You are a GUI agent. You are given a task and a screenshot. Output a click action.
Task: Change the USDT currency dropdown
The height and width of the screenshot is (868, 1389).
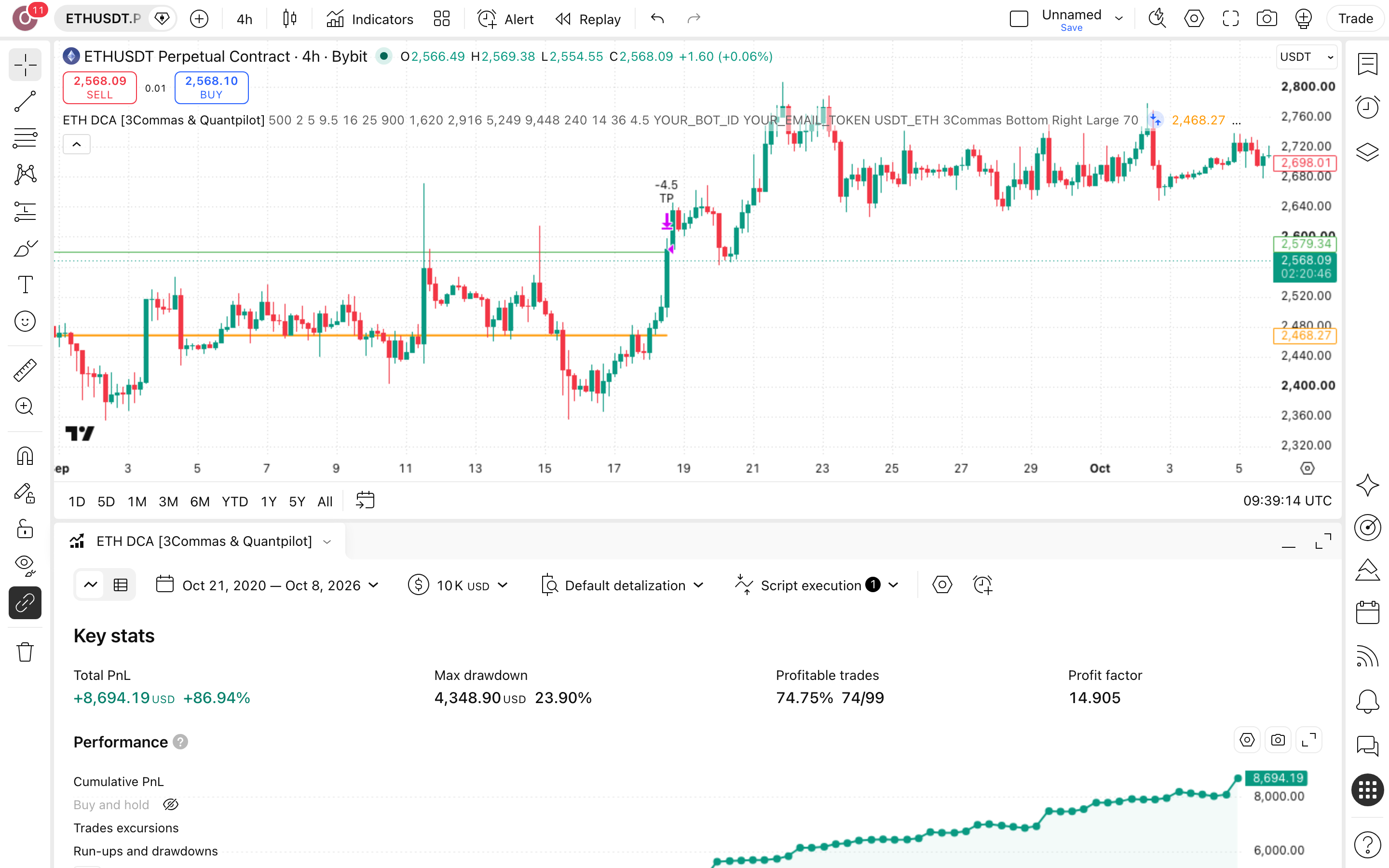(x=1307, y=57)
